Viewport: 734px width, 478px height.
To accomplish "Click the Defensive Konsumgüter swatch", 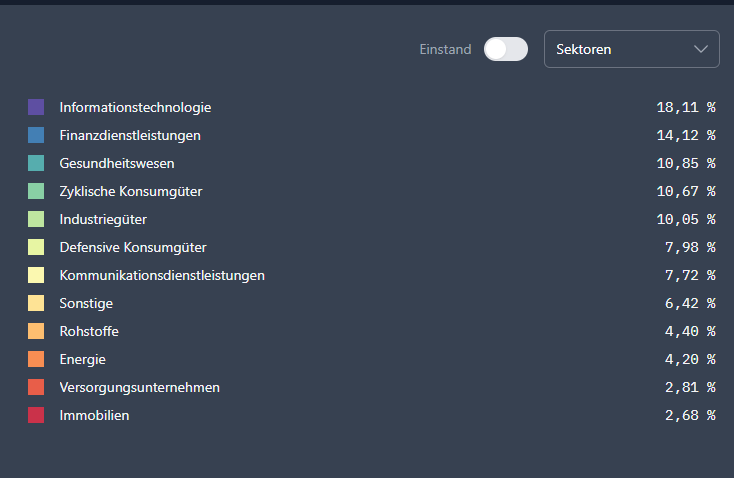I will [x=36, y=247].
